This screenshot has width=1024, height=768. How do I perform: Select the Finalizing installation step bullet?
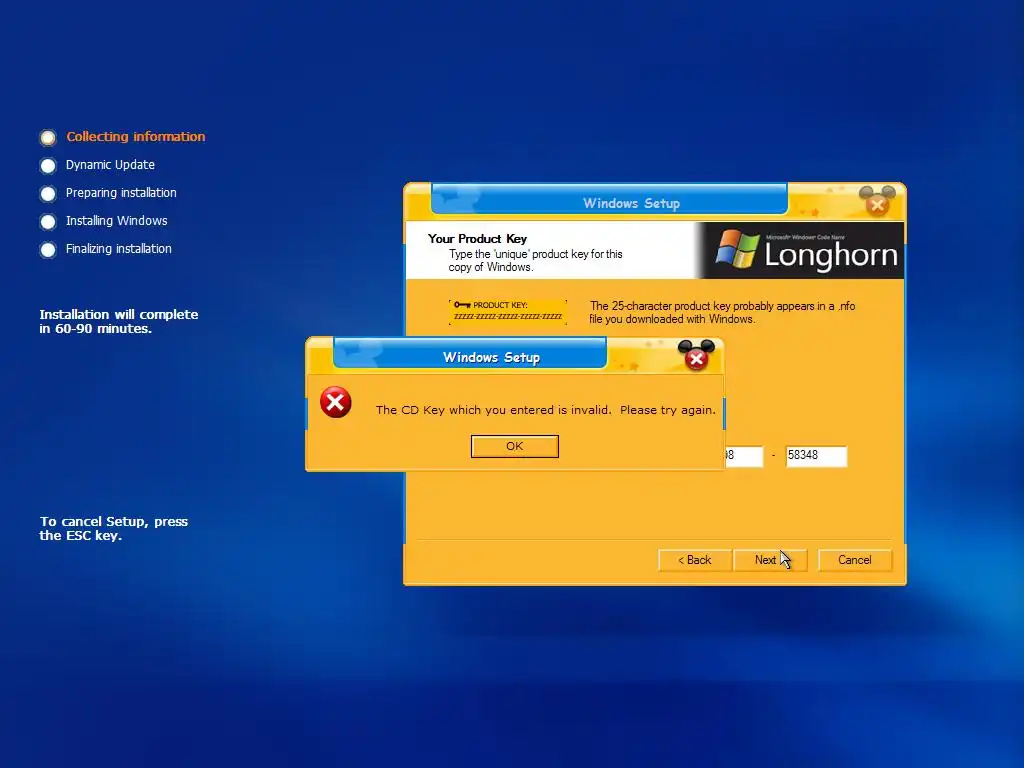pos(48,250)
